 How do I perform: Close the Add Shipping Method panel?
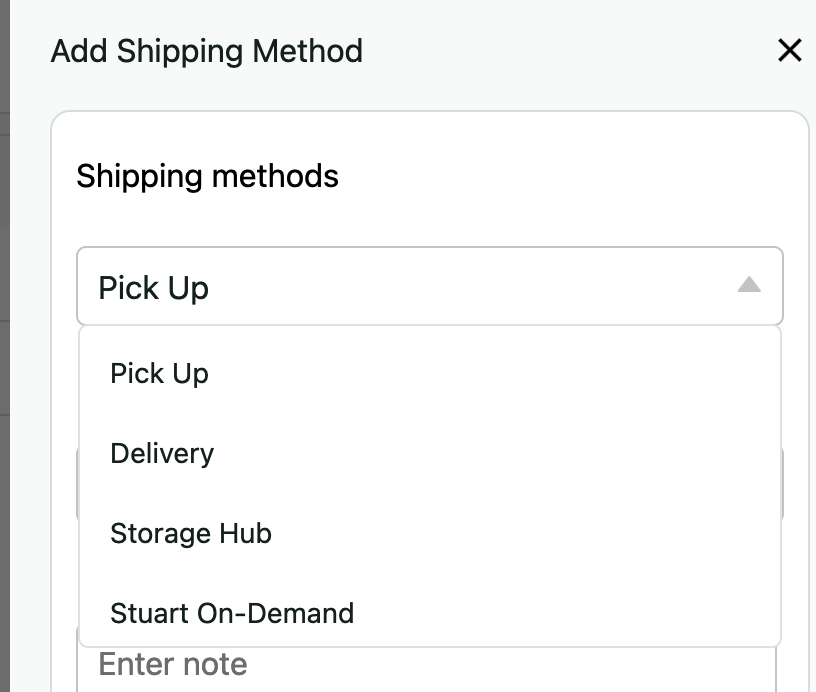pos(789,50)
